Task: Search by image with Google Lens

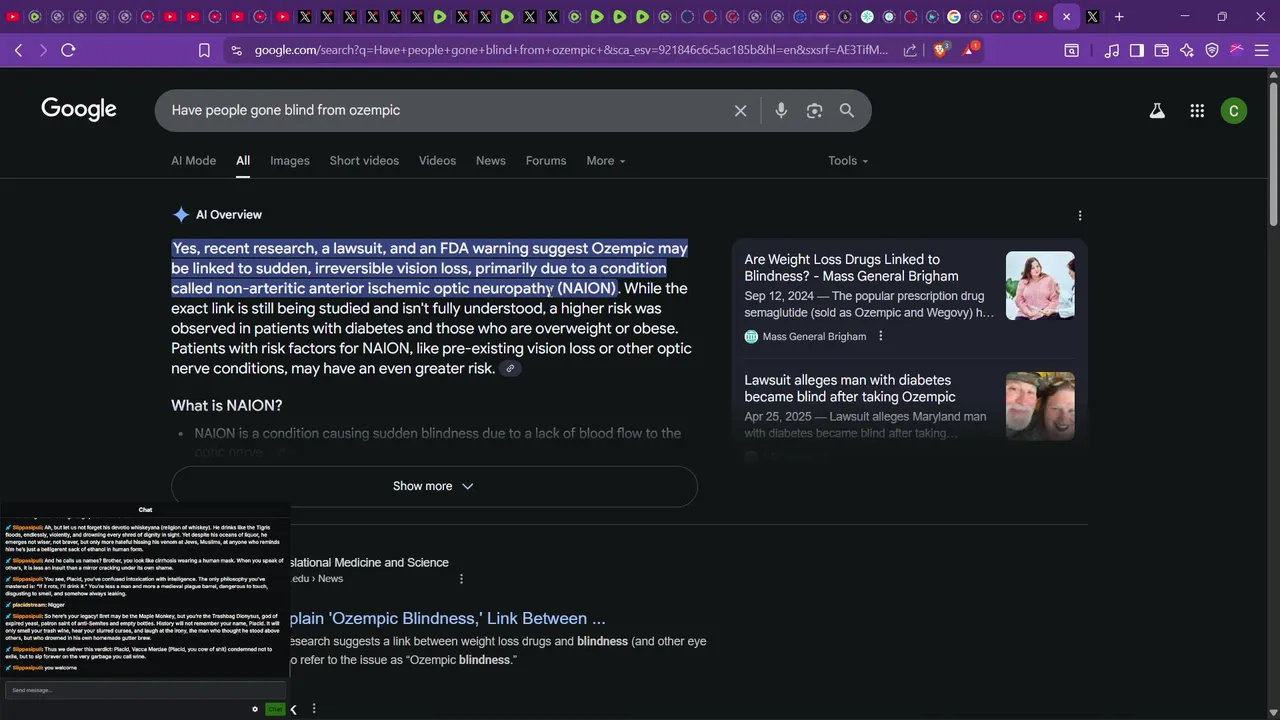Action: pyautogui.click(x=814, y=111)
